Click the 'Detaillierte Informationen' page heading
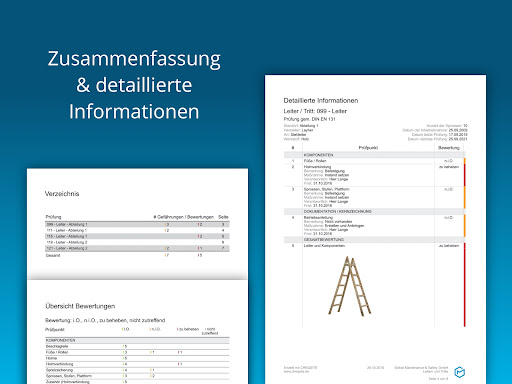The height and width of the screenshot is (384, 512). pyautogui.click(x=321, y=100)
